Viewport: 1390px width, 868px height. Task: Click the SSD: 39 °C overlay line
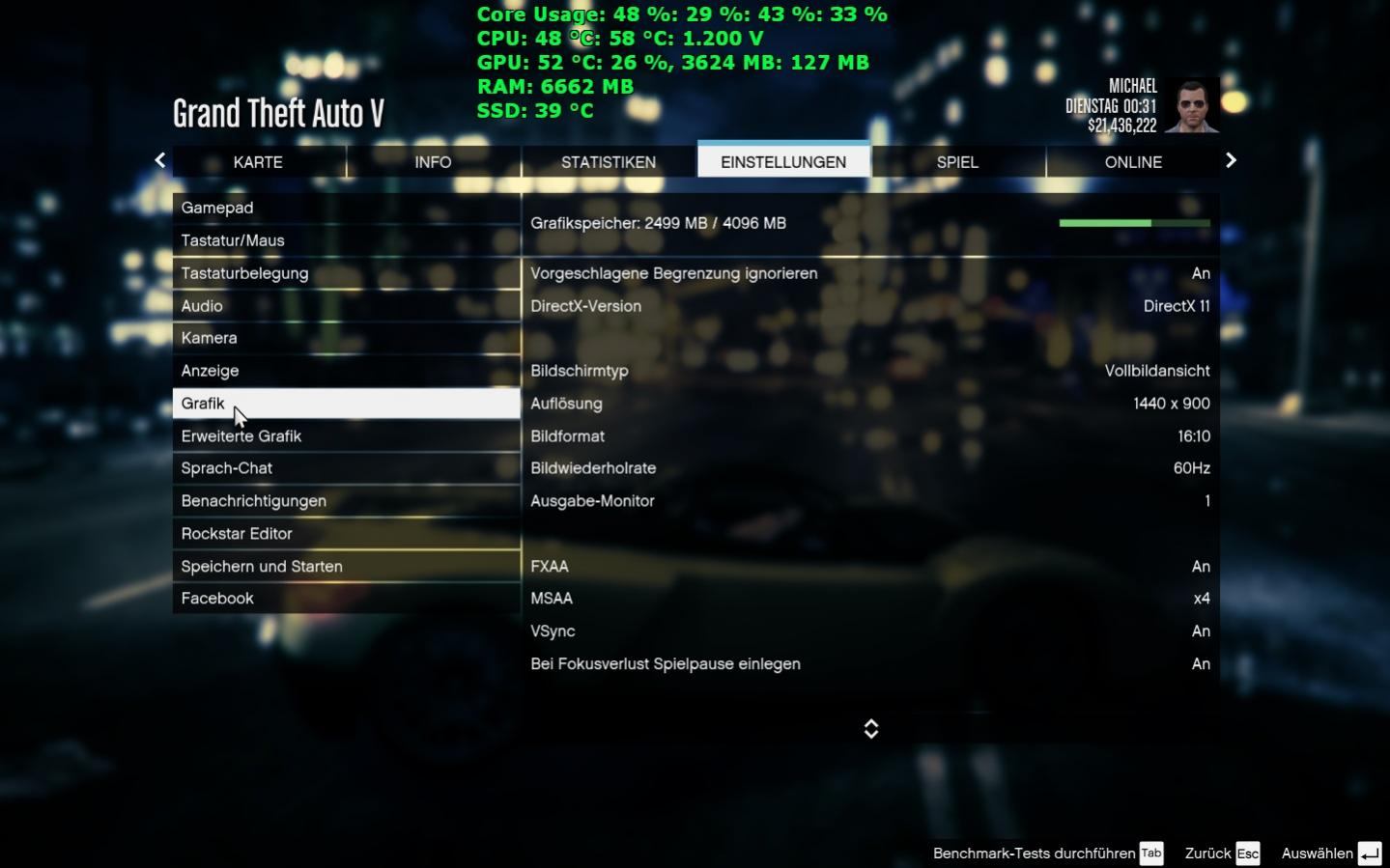pyautogui.click(x=535, y=111)
